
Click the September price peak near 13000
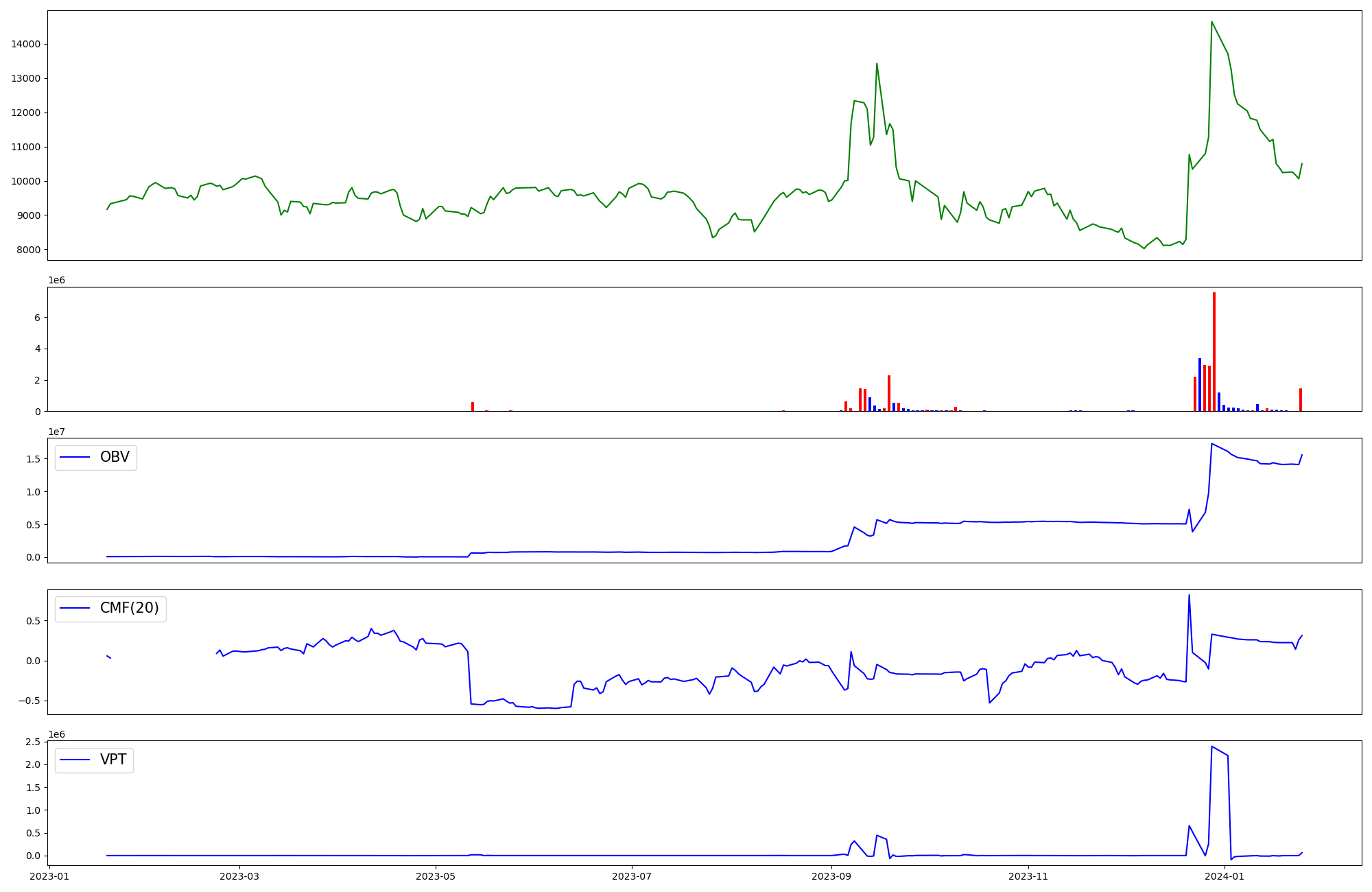click(877, 64)
